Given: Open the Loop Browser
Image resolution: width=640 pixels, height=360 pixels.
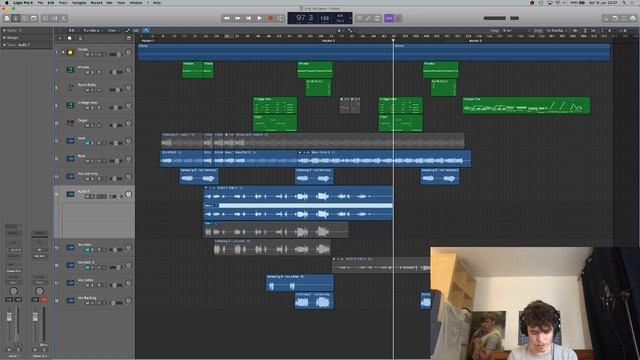Looking at the screenshot, I should 624,18.
